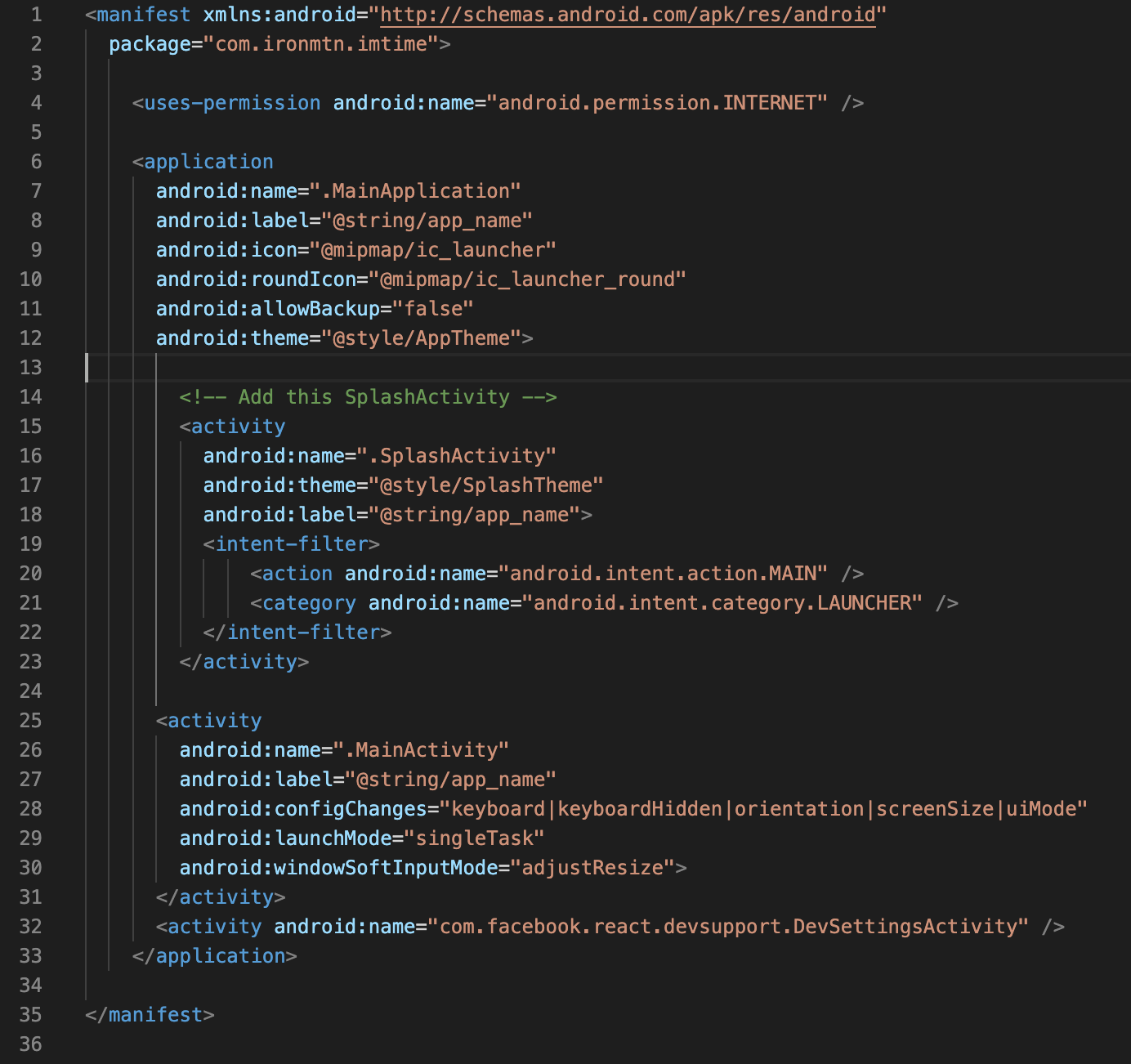
Task: Click the opening activity tag on line 15
Action: 232,427
